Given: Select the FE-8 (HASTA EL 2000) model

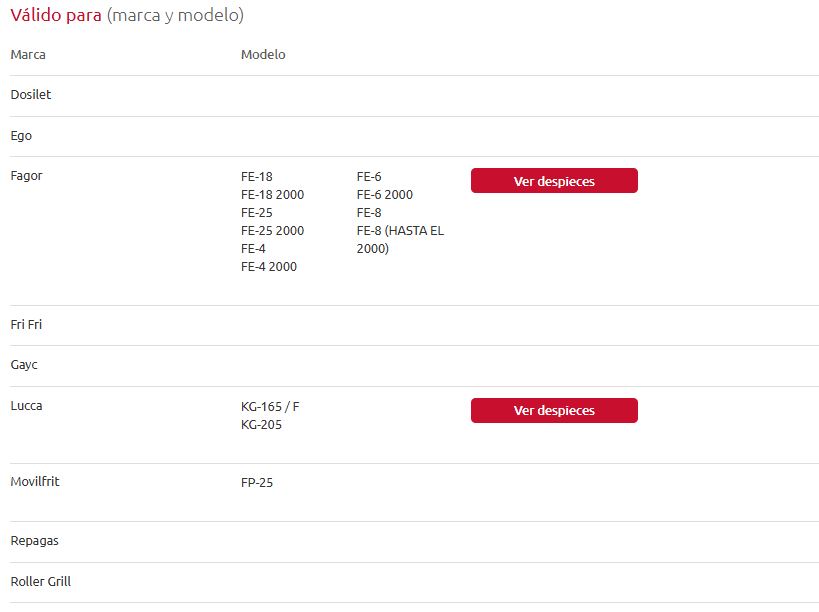Looking at the screenshot, I should coord(400,240).
